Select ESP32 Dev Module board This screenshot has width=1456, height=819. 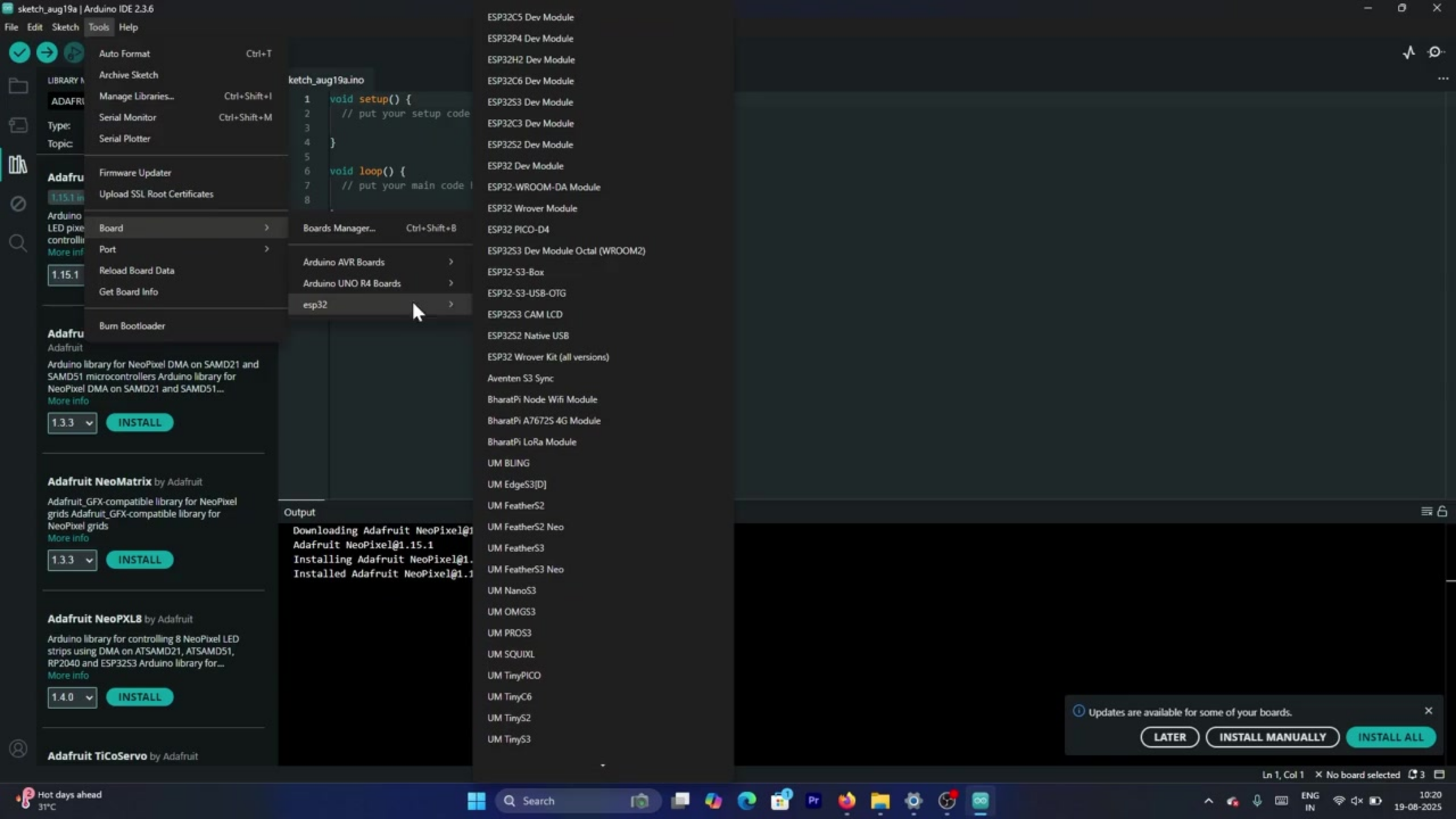[x=603, y=166]
